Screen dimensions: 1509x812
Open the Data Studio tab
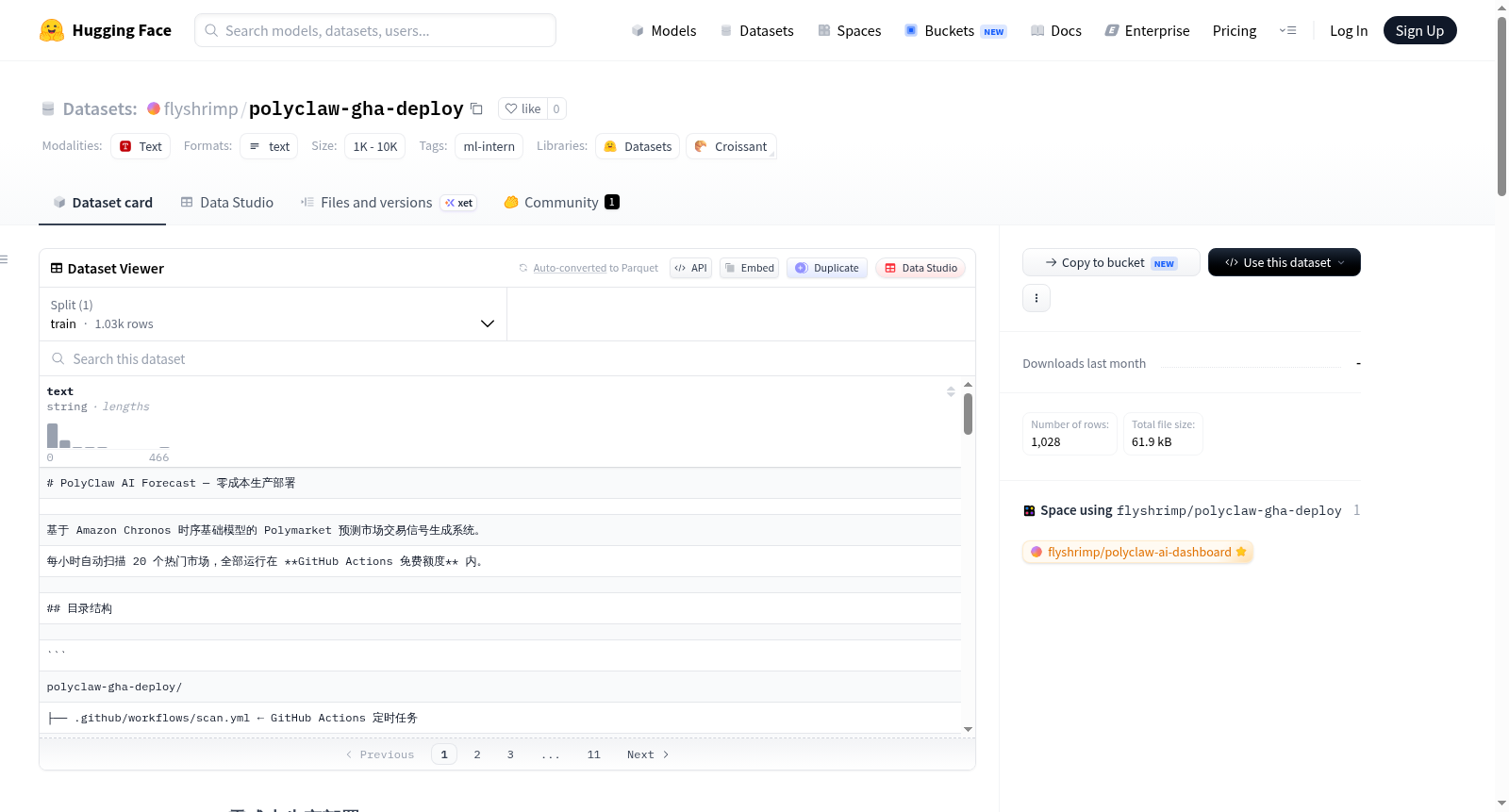point(227,202)
